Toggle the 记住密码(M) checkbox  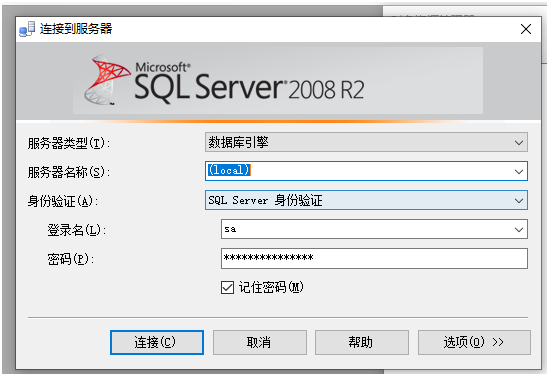(x=227, y=288)
